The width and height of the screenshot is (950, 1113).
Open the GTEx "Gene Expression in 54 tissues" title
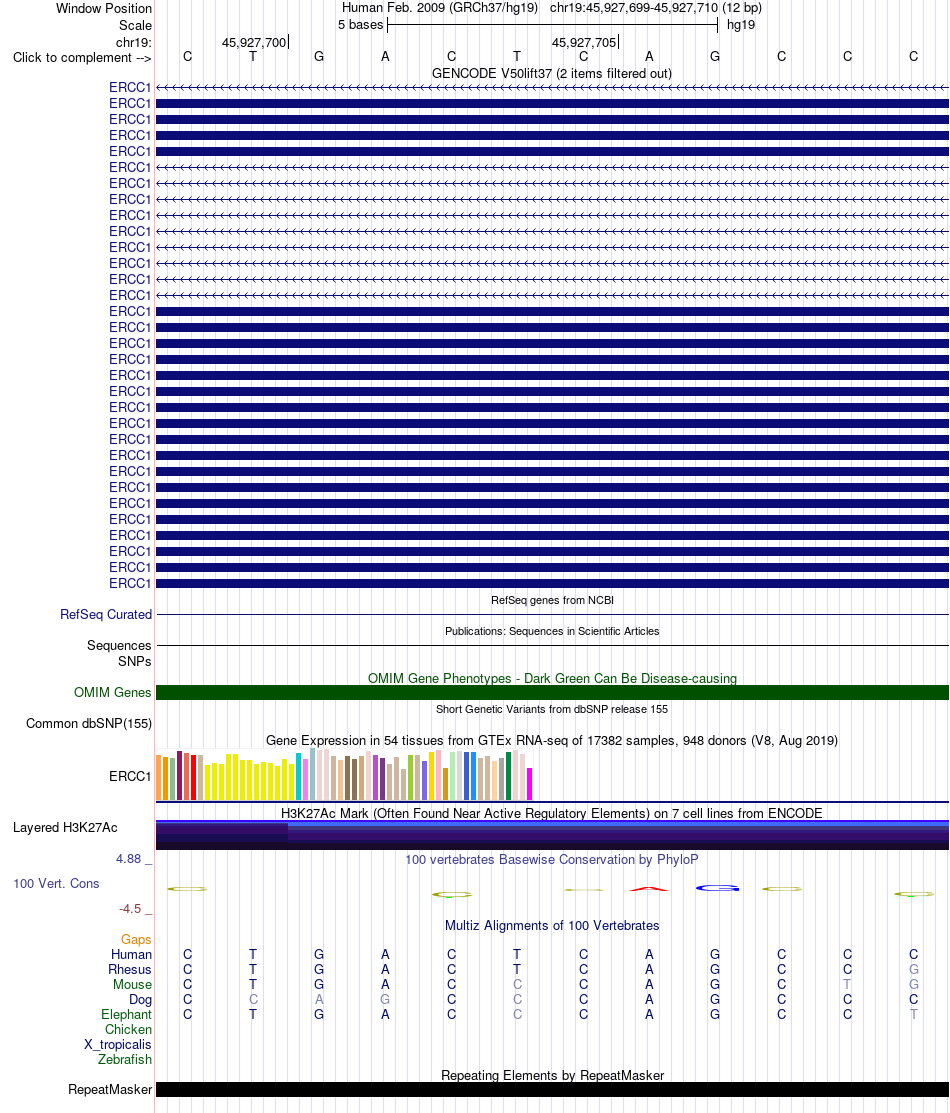(x=552, y=740)
